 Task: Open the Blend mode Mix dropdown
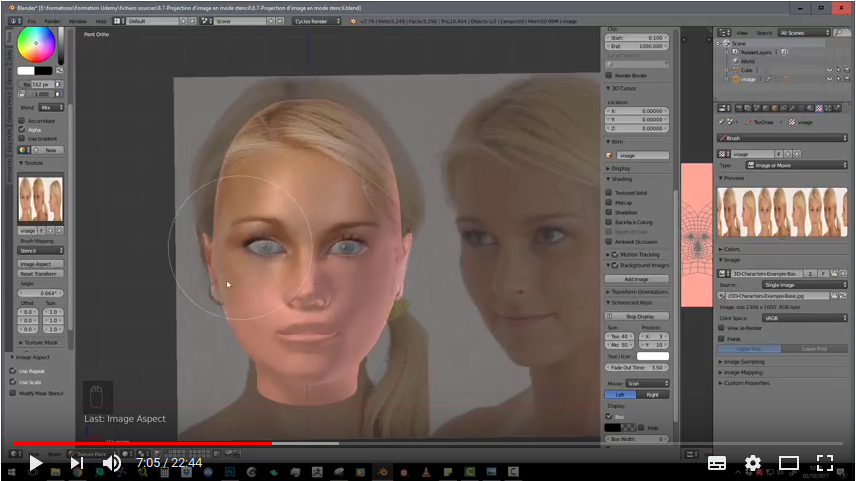[51, 108]
